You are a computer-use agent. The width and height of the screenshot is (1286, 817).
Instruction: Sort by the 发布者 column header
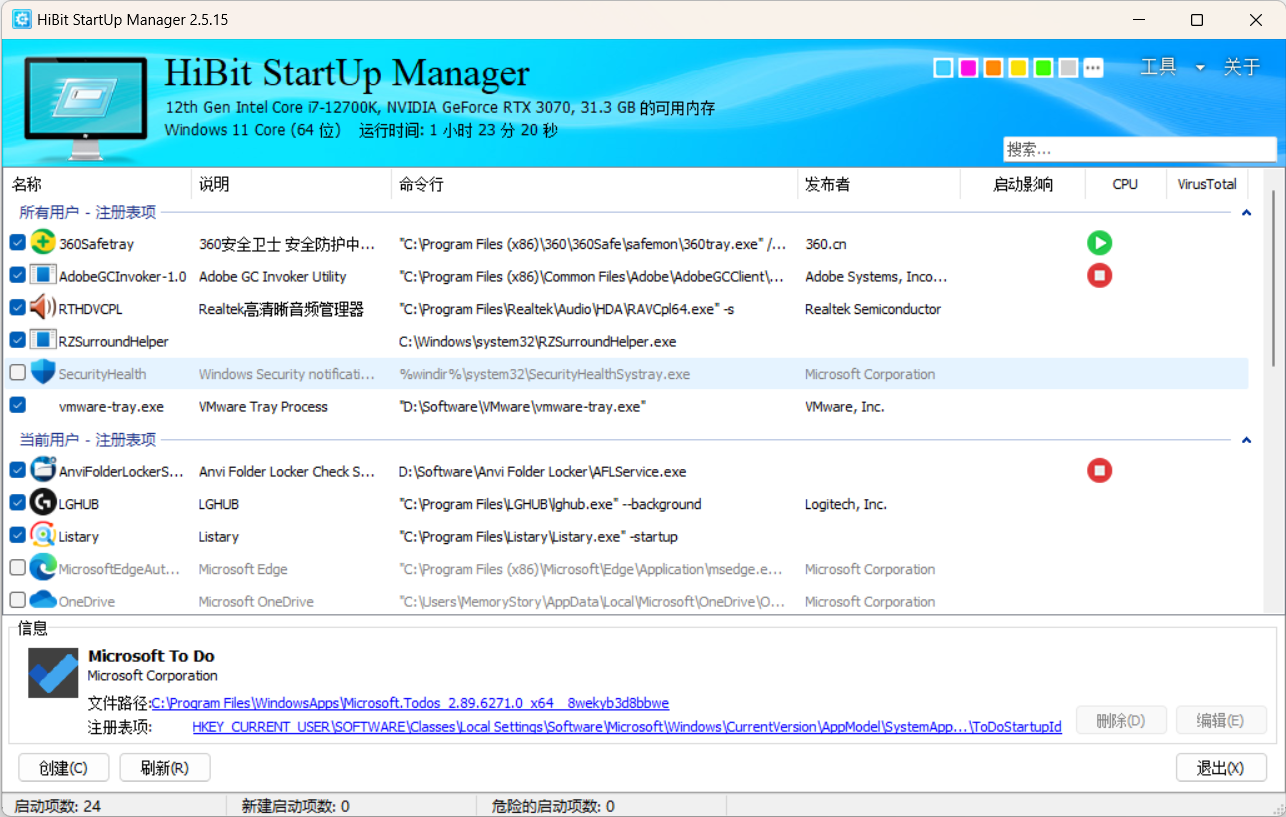(x=879, y=184)
